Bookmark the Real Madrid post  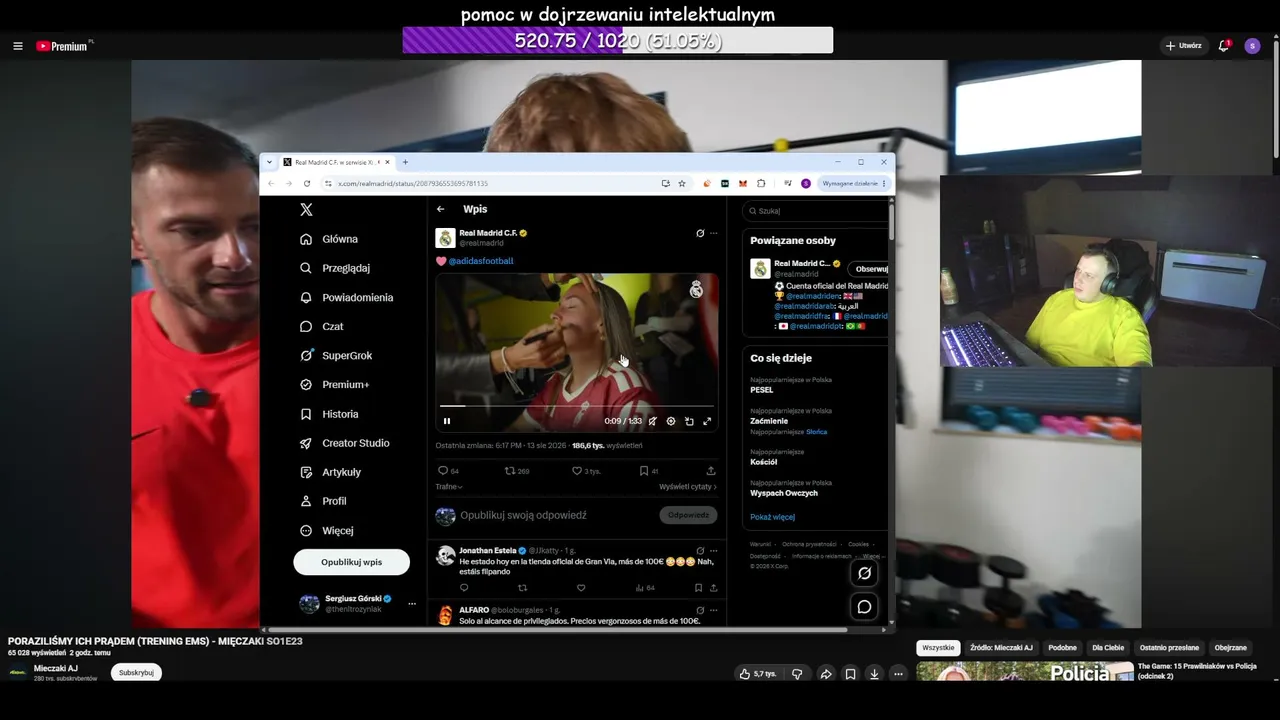pos(644,471)
